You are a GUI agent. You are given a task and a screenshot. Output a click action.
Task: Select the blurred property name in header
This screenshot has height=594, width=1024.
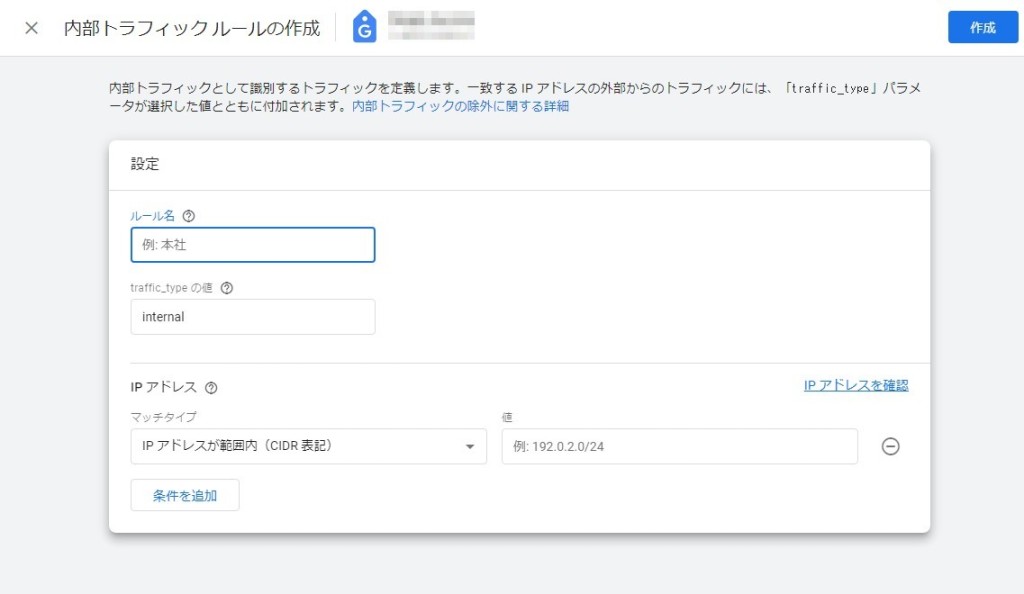tap(431, 27)
